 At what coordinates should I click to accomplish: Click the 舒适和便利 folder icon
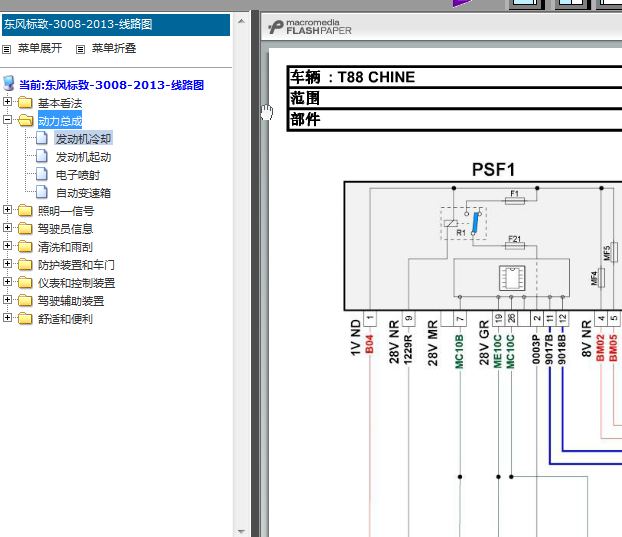[x=25, y=318]
